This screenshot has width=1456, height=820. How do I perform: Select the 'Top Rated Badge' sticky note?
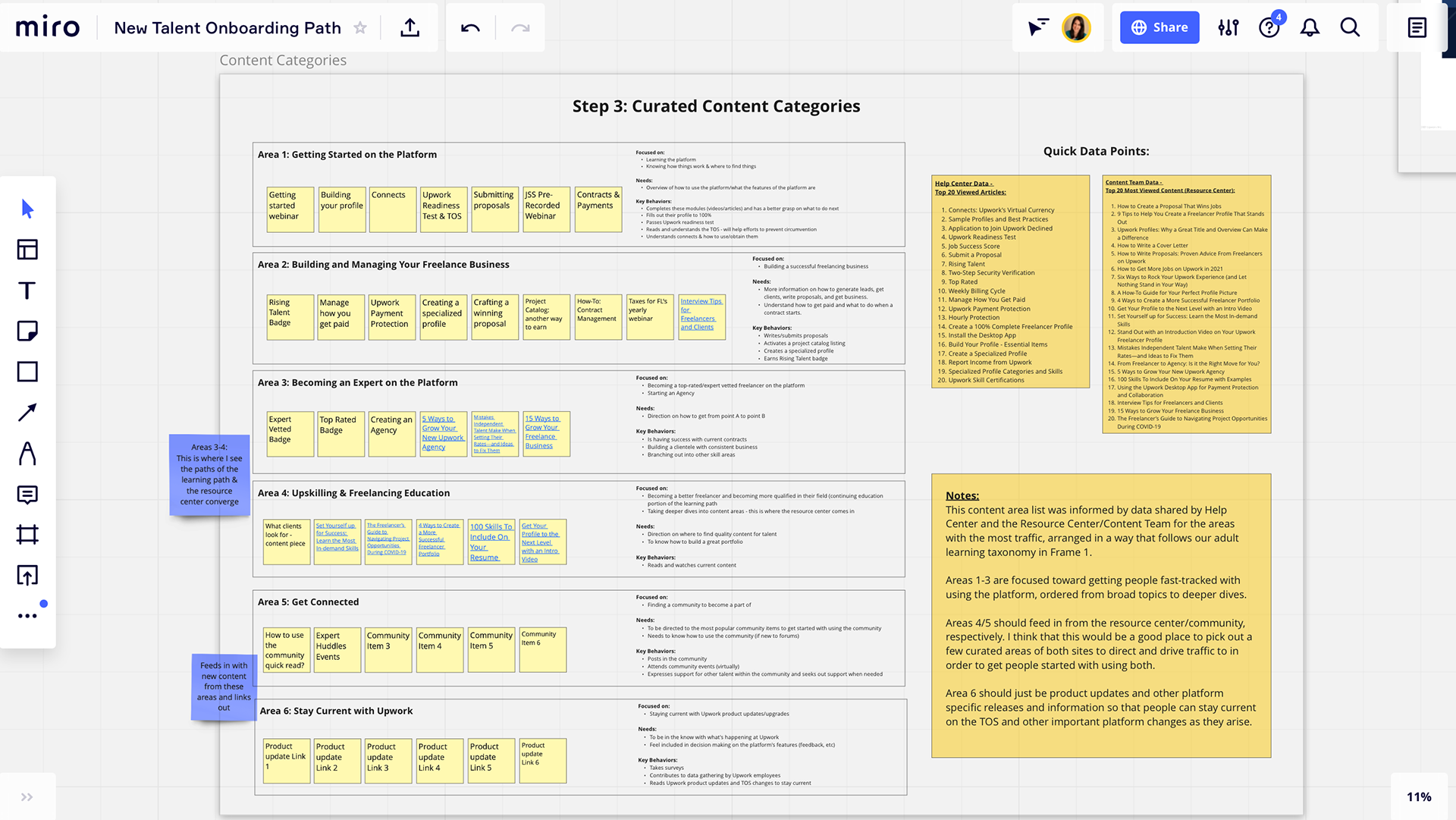(341, 434)
